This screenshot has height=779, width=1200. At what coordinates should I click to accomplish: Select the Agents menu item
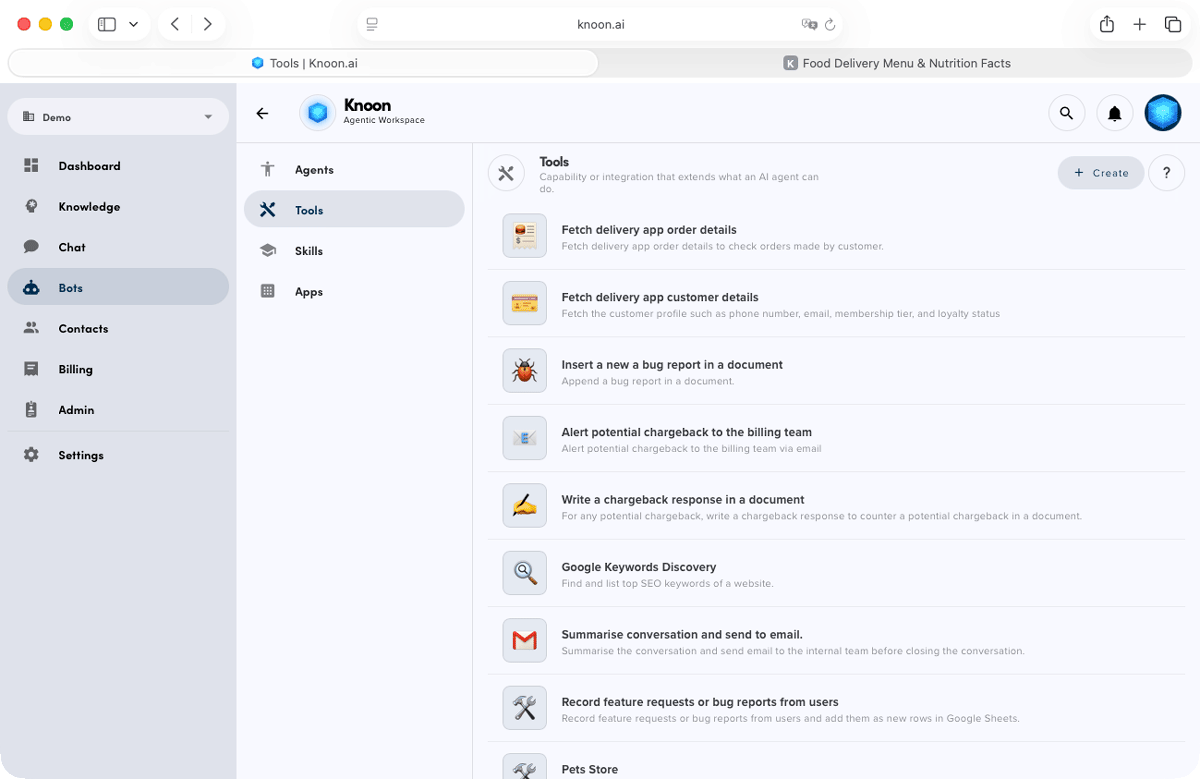[x=313, y=169]
